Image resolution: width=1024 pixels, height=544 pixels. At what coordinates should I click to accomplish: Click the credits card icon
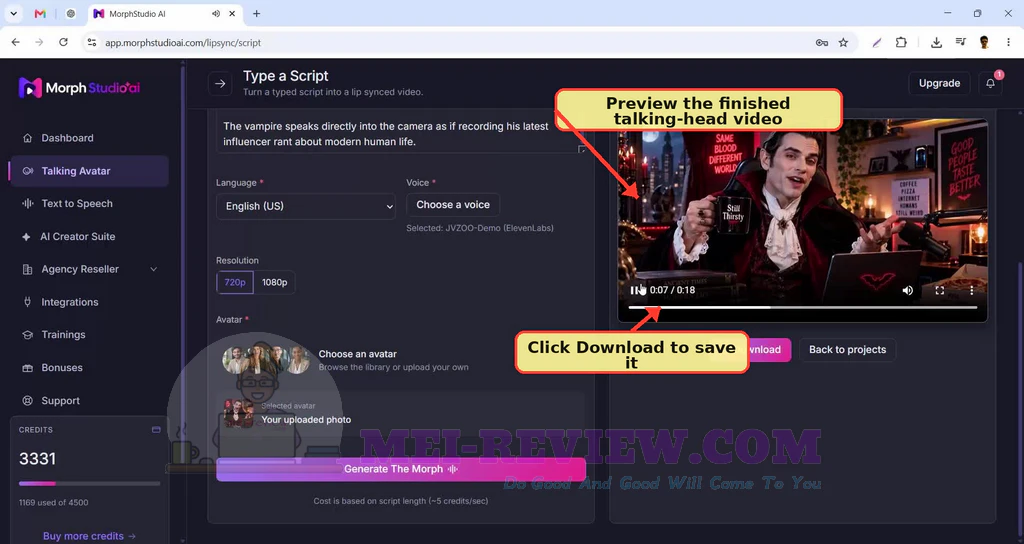point(156,430)
